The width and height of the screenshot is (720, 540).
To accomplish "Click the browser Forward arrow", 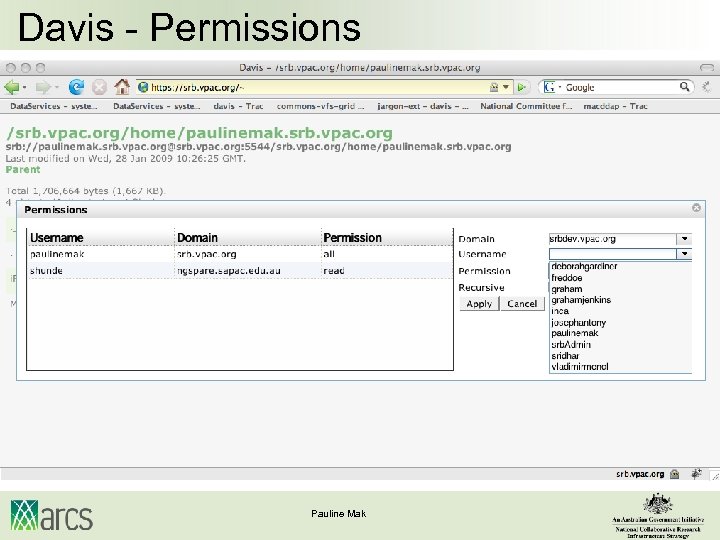I will (43, 87).
